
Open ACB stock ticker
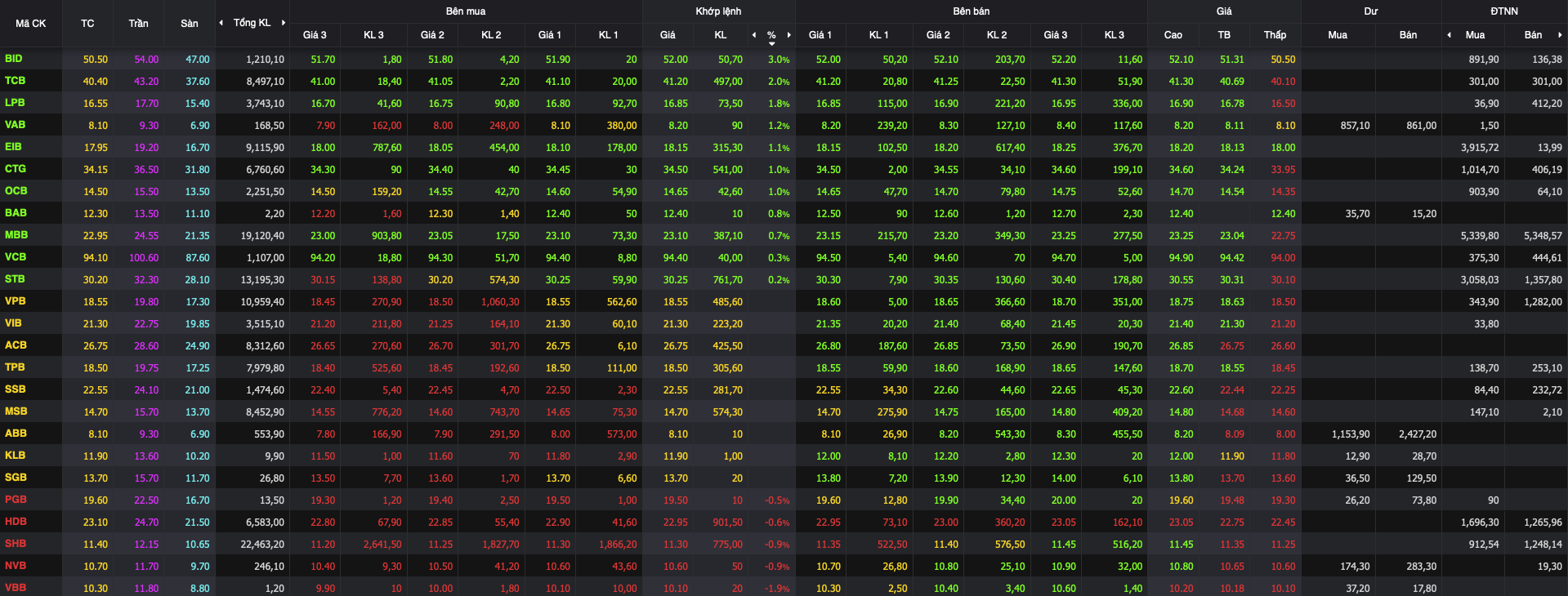[16, 345]
